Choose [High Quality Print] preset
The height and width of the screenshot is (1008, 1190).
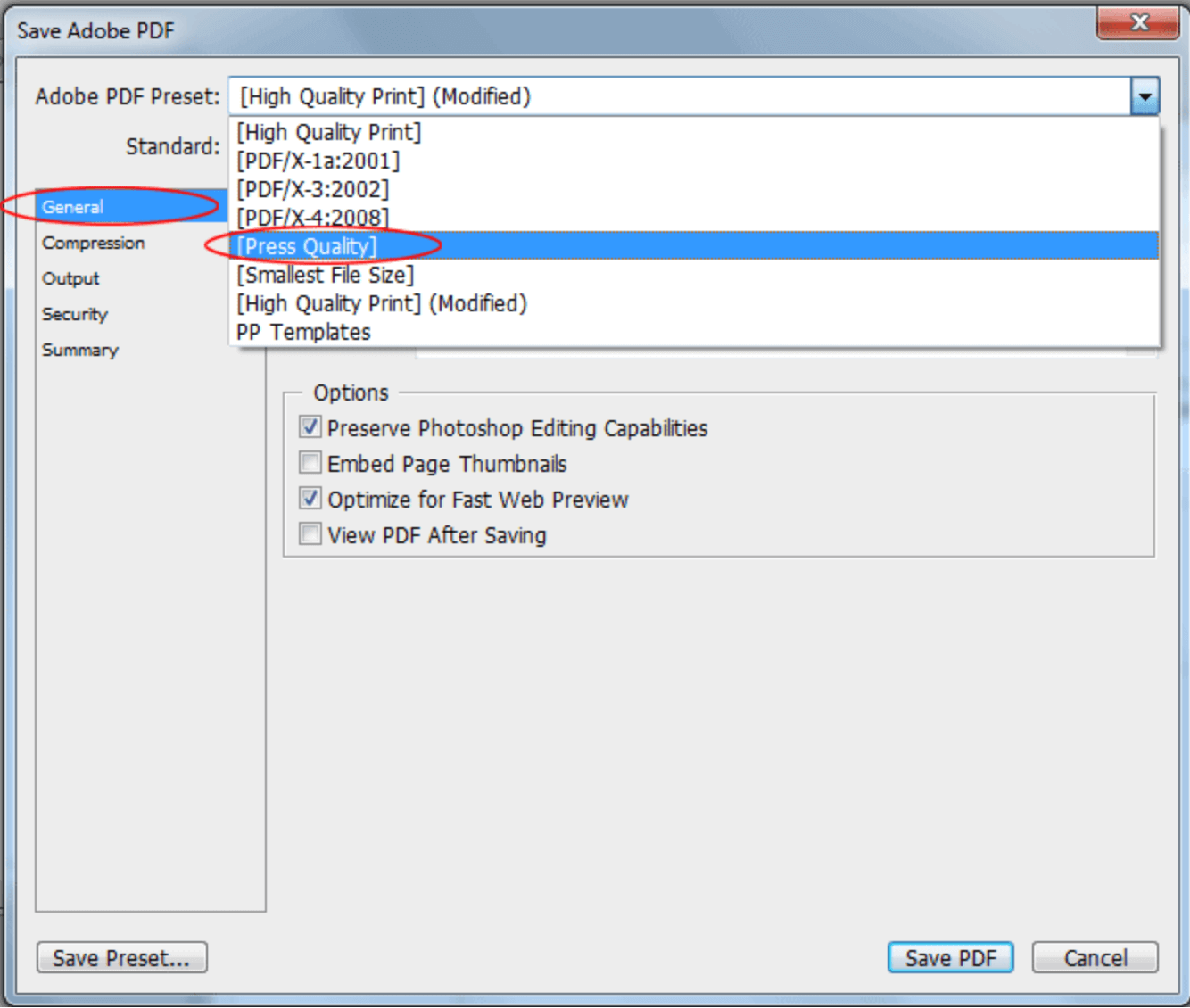328,132
